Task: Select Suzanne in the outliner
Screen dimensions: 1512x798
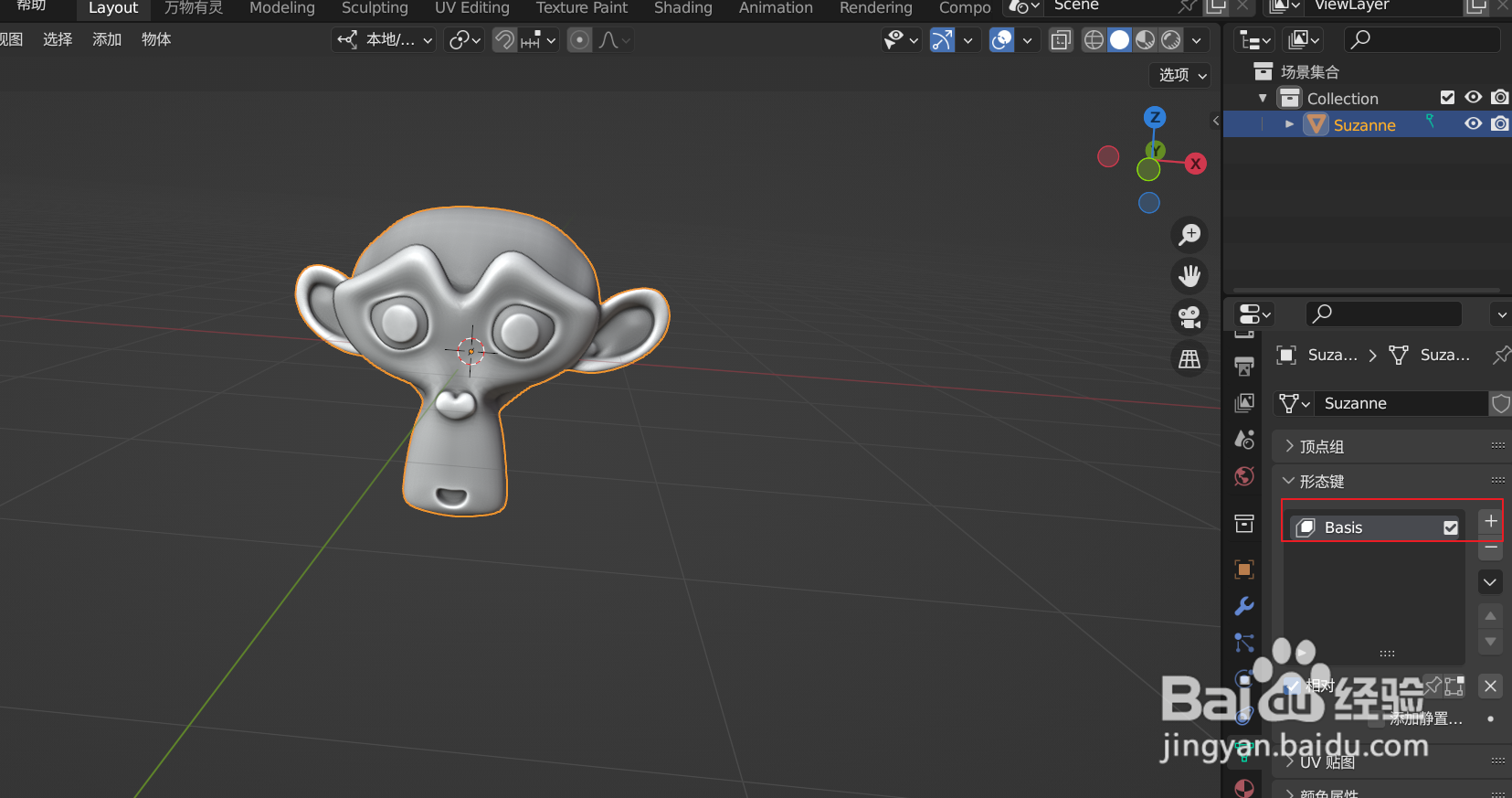Action: [x=1364, y=125]
